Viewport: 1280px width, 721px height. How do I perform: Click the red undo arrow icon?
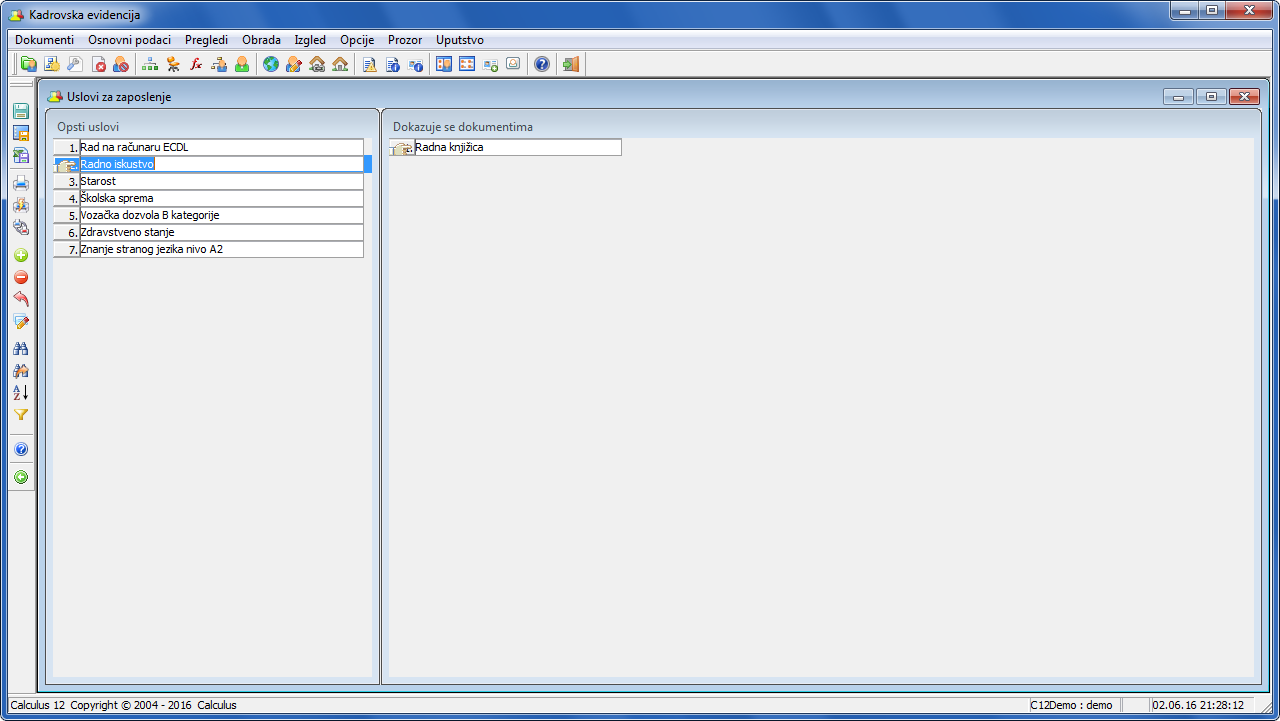(21, 299)
